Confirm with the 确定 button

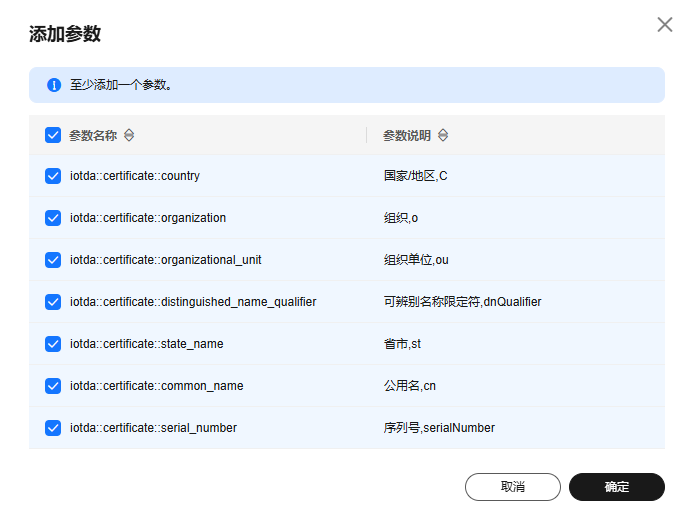[x=616, y=487]
